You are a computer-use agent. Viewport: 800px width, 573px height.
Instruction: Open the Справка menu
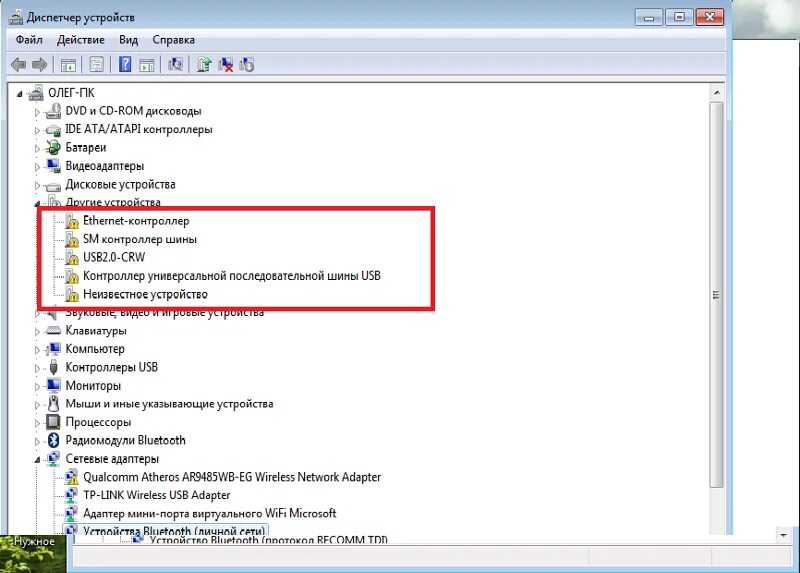(x=173, y=40)
